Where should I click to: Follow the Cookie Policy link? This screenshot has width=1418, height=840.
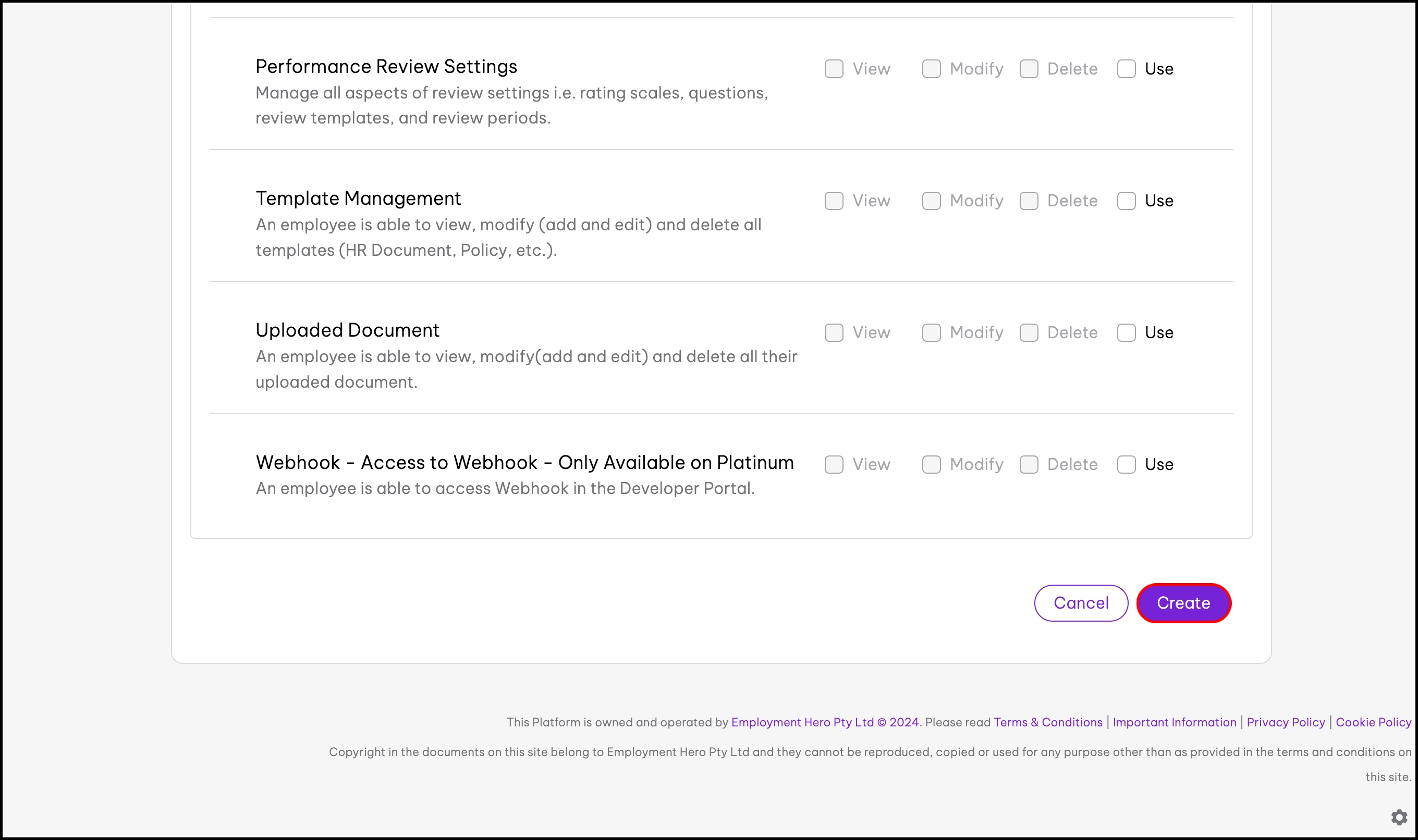point(1373,722)
